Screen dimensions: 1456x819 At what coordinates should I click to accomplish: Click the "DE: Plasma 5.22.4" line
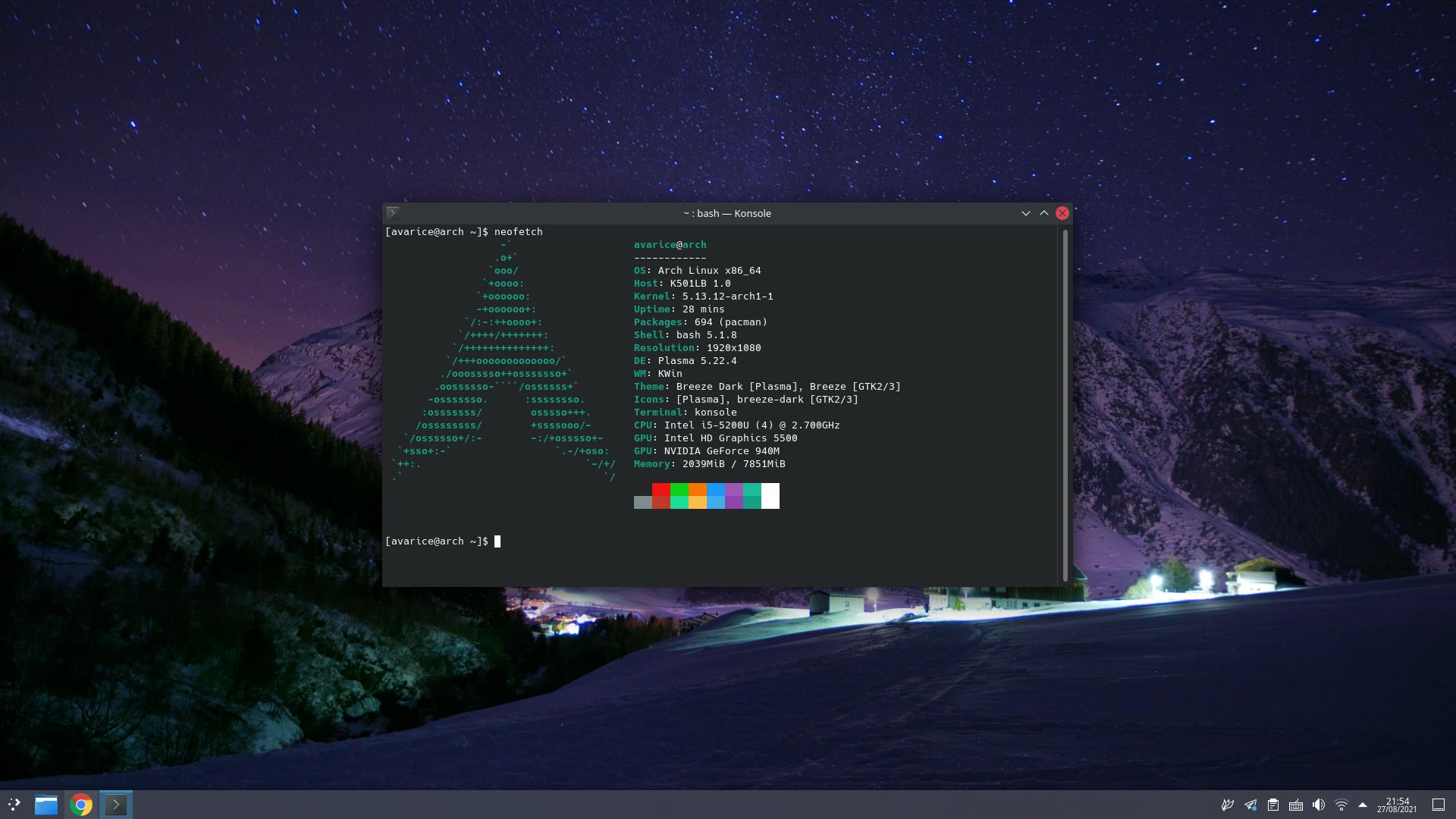[686, 361]
